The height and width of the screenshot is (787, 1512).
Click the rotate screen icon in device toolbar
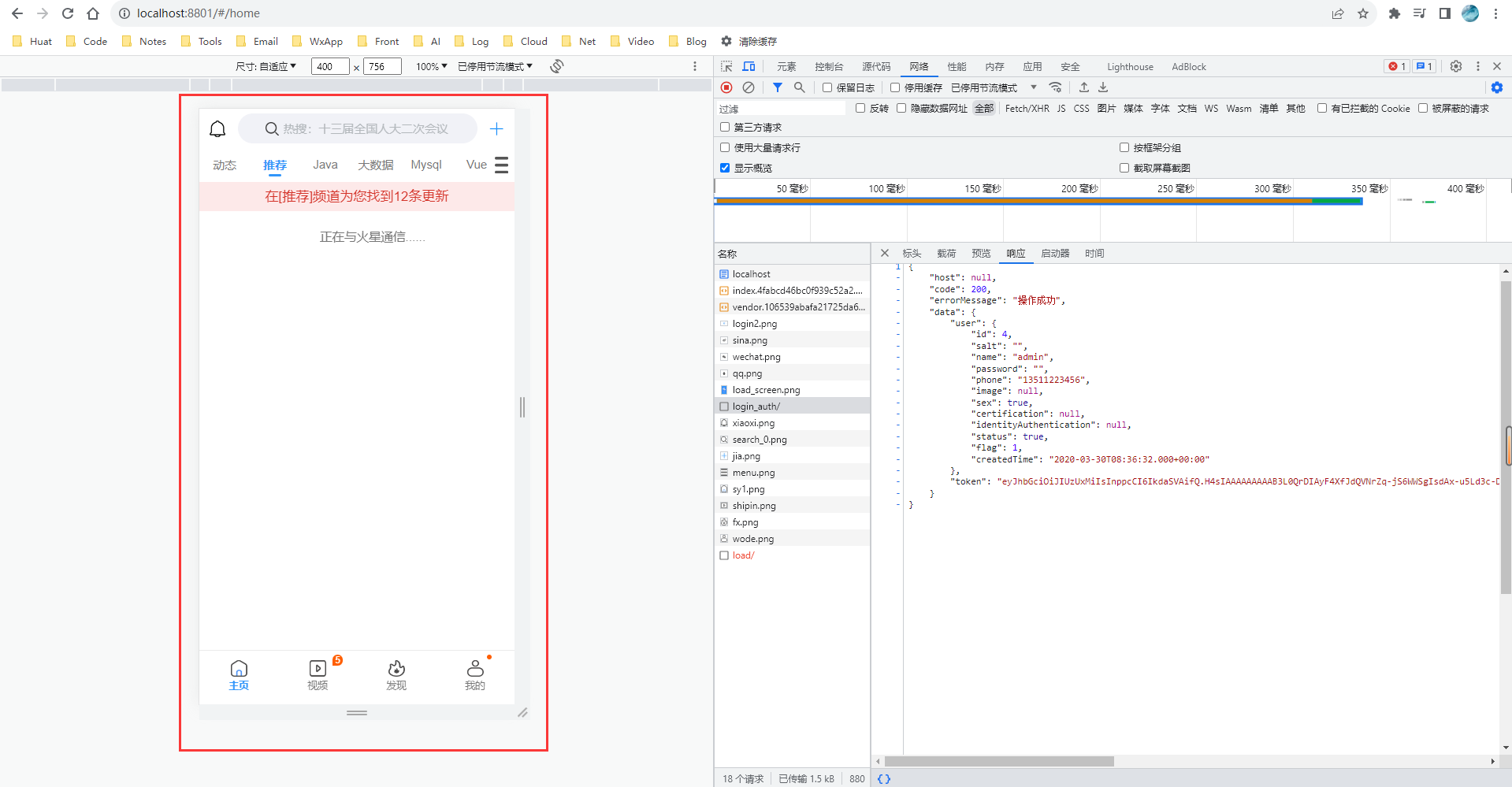[x=557, y=66]
